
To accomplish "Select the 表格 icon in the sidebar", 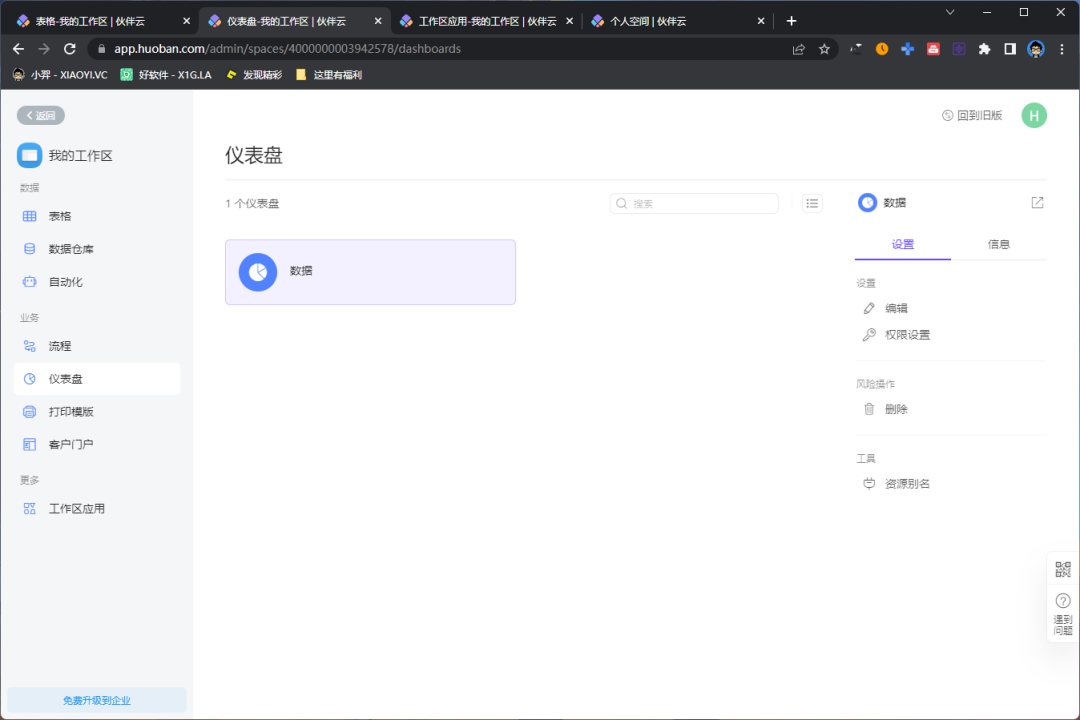I will [x=30, y=215].
